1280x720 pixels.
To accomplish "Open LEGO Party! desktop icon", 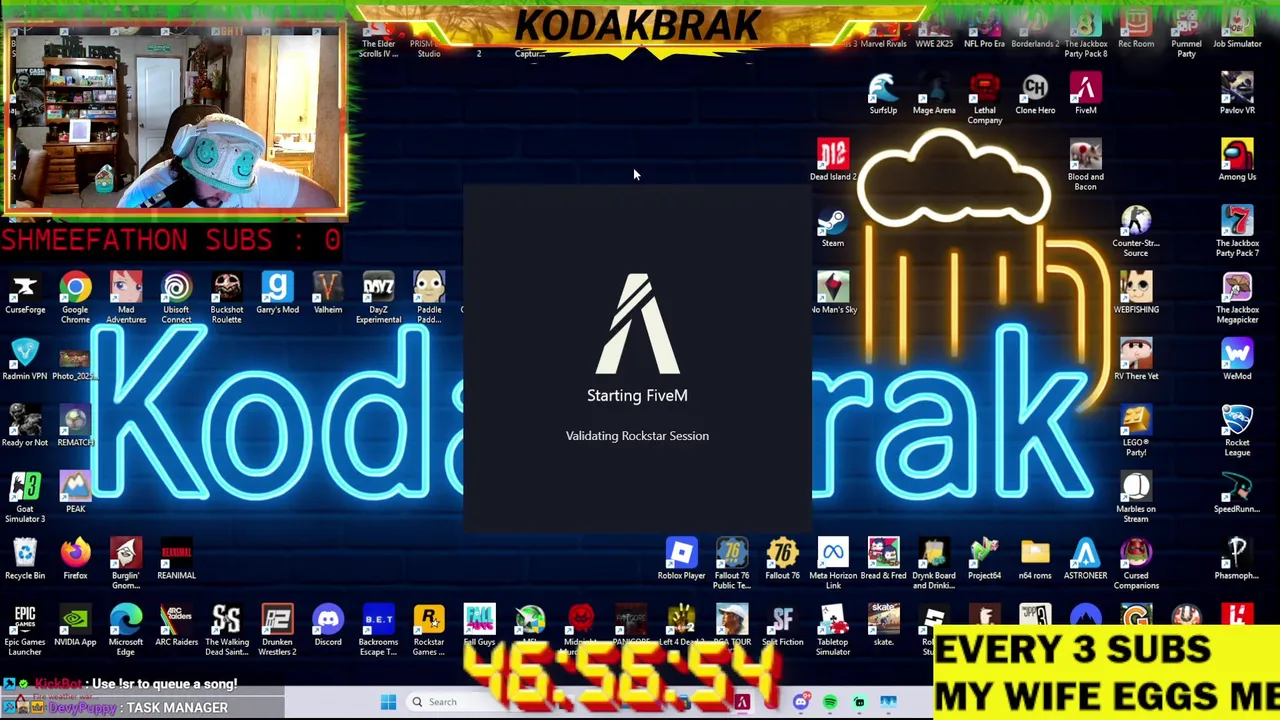I will click(x=1136, y=430).
